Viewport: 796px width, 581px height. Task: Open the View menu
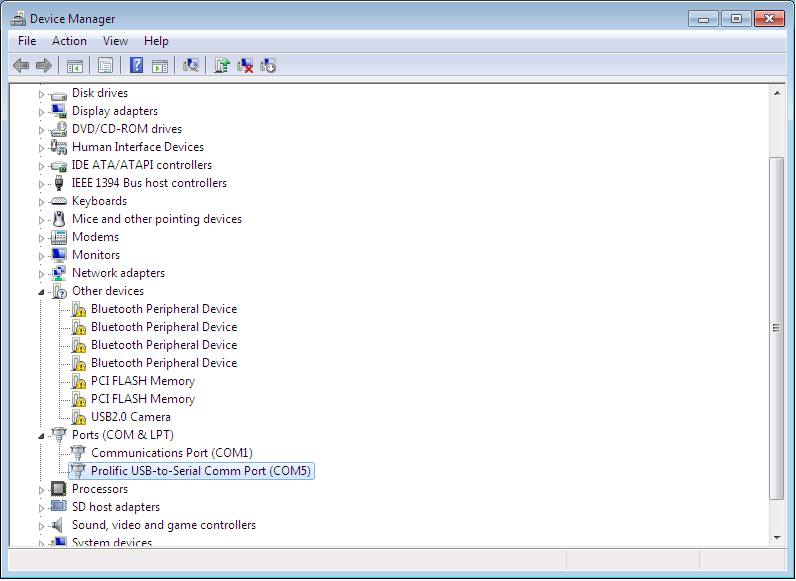pyautogui.click(x=115, y=41)
